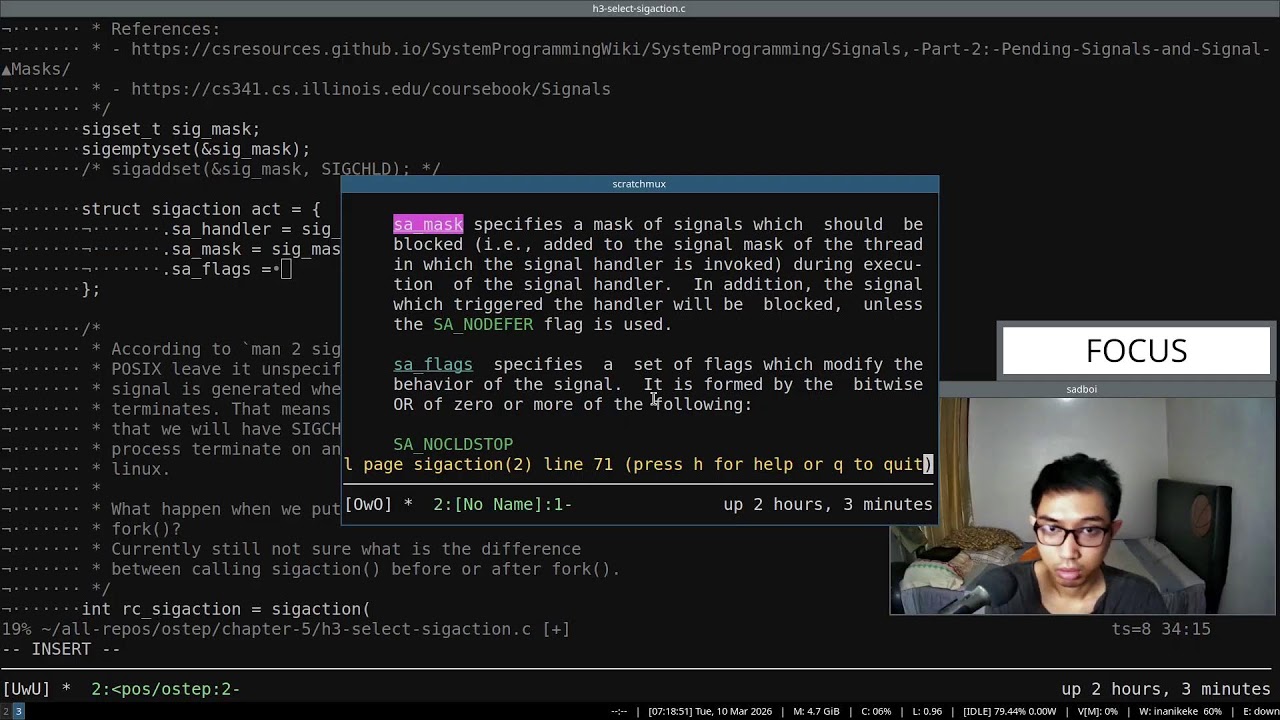Click the scratchmux popup title bar
This screenshot has width=1280, height=720.
(639, 184)
